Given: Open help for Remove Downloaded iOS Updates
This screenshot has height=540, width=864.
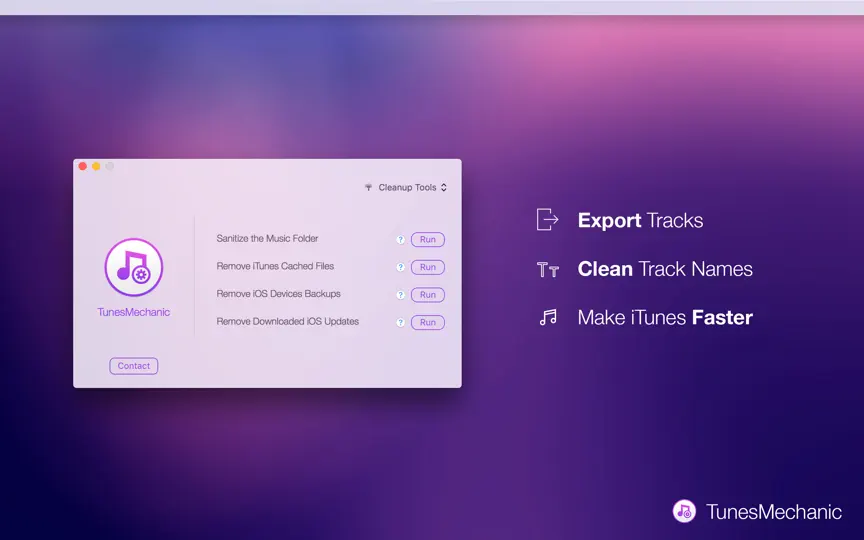Looking at the screenshot, I should tap(401, 322).
